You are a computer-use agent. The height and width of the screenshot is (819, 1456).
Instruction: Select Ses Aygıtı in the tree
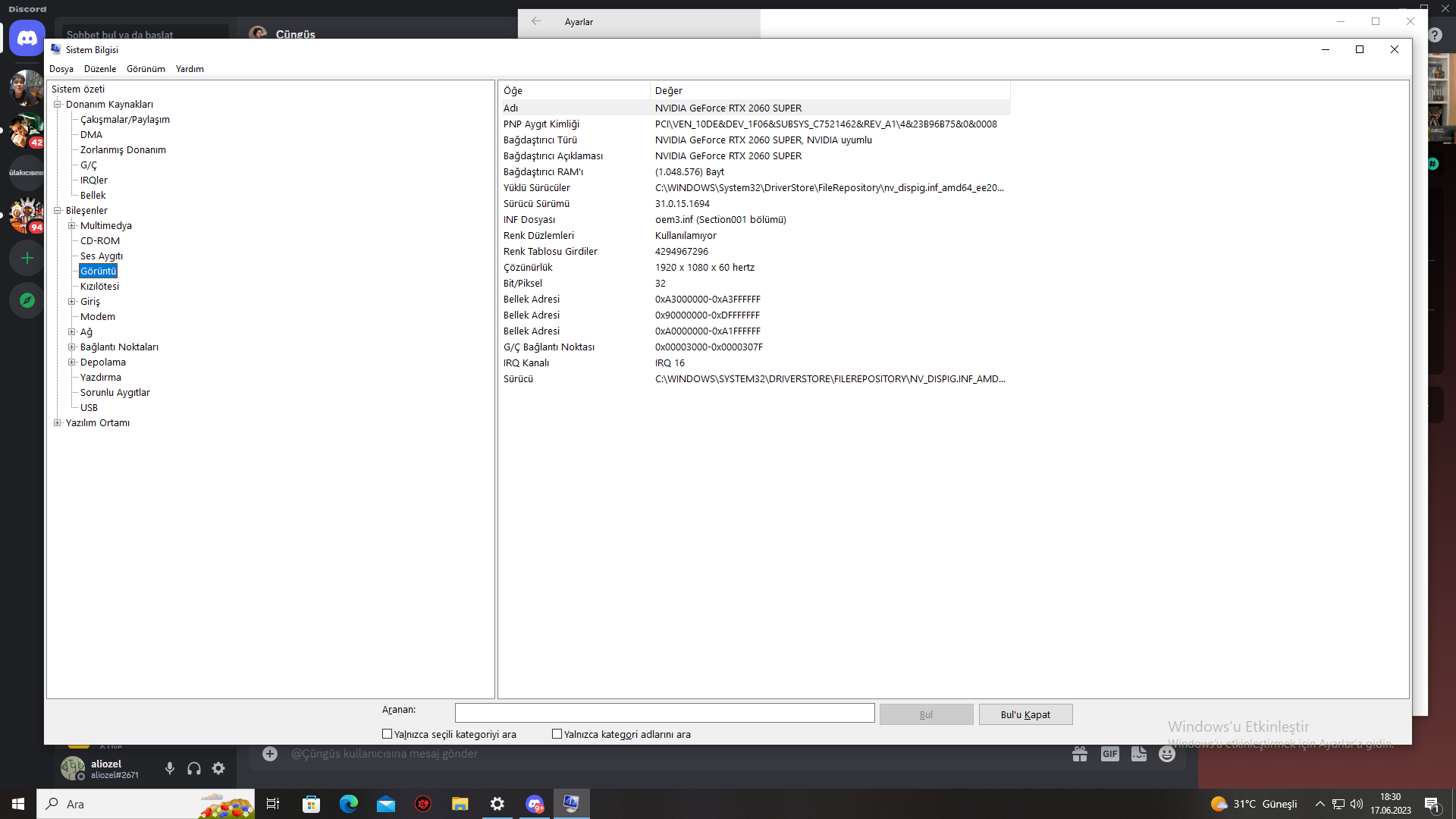102,256
